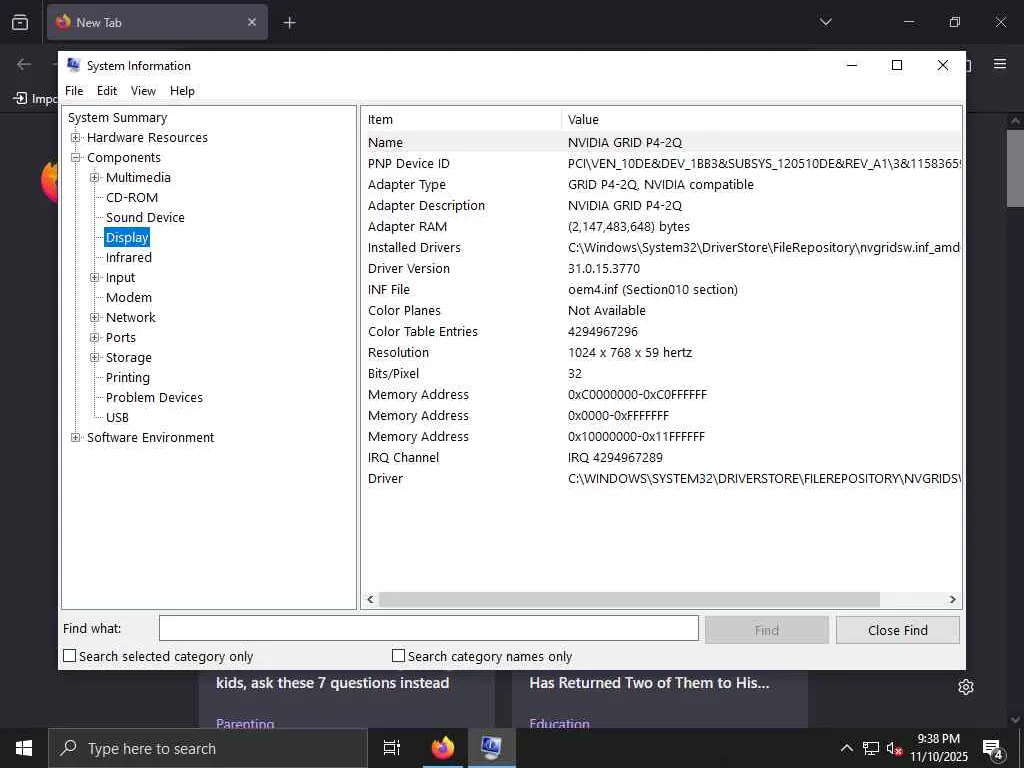Open Firefox application menu (hamburger)
Image resolution: width=1024 pixels, height=768 pixels.
click(1000, 63)
